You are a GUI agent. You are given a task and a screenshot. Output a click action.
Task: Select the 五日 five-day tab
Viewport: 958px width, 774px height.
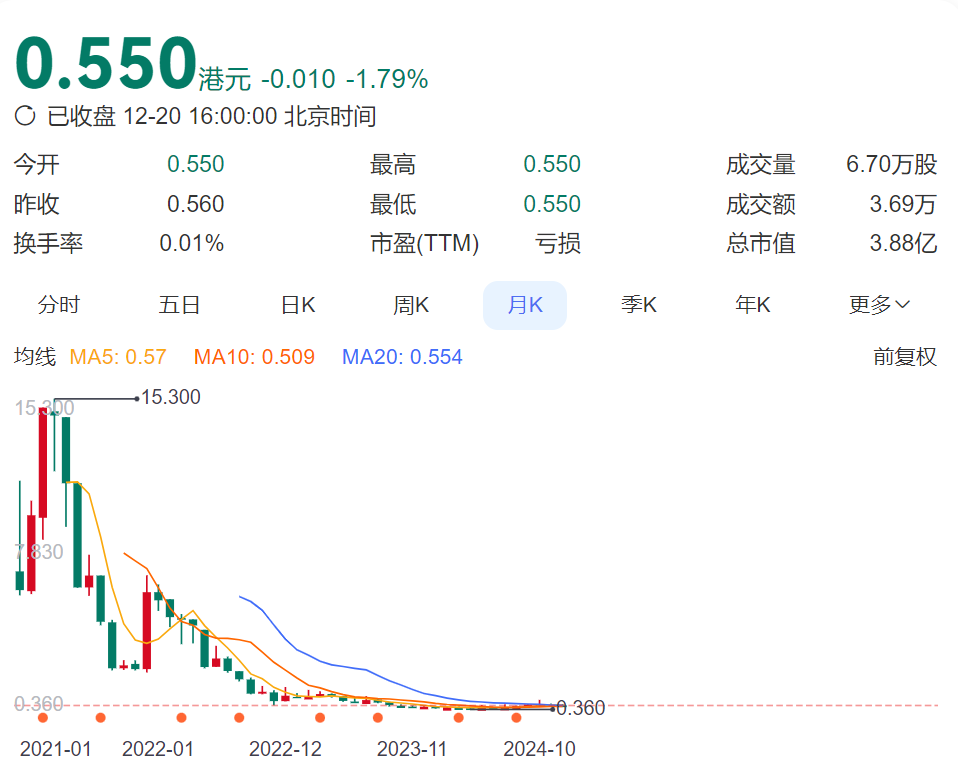point(180,305)
